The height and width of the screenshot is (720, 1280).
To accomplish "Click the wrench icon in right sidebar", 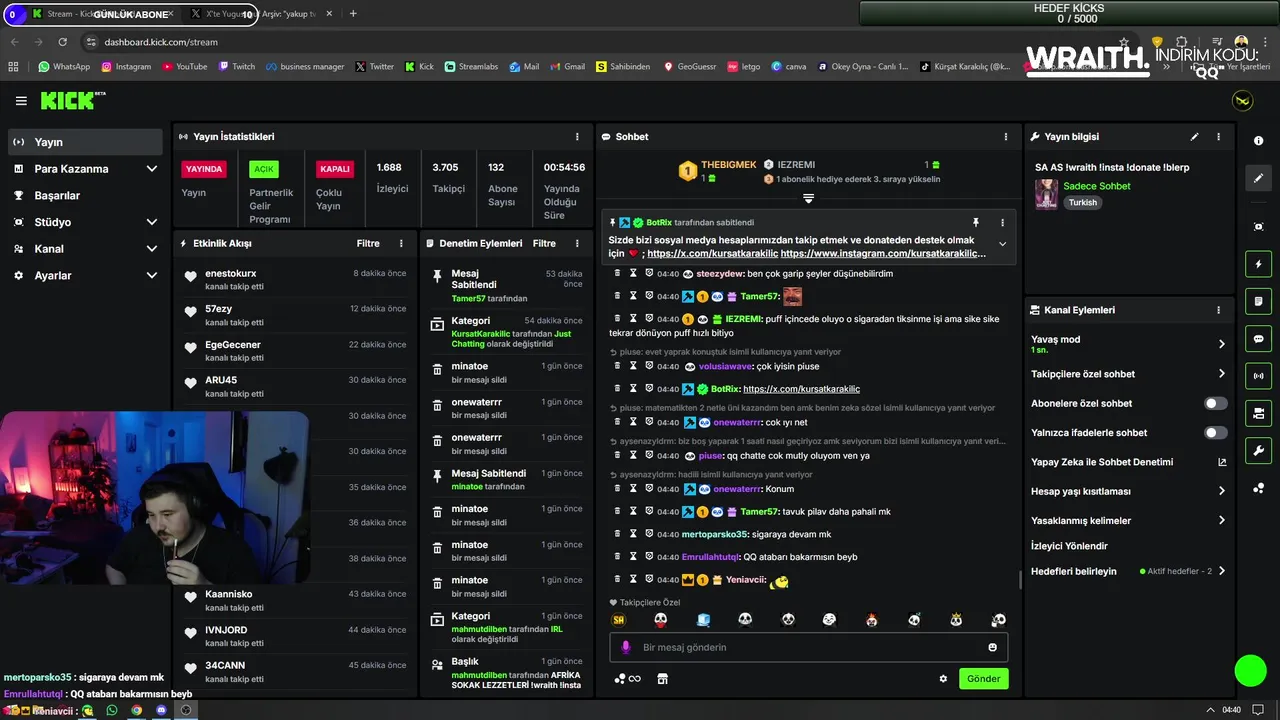I will point(1259,450).
